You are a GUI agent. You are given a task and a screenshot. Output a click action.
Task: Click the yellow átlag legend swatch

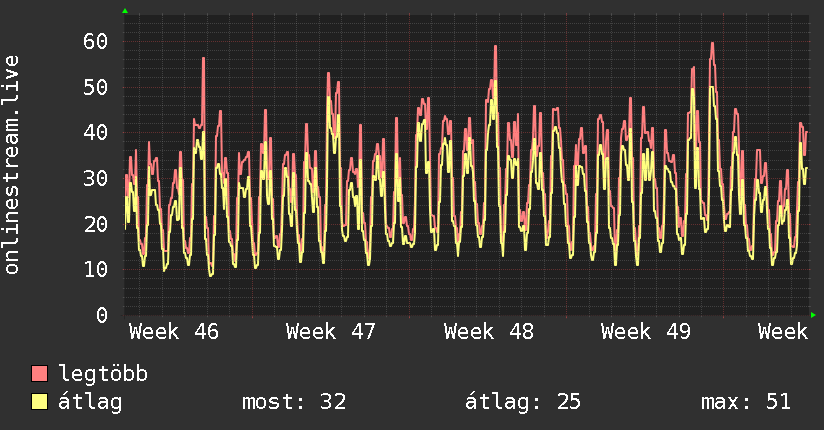[39, 402]
